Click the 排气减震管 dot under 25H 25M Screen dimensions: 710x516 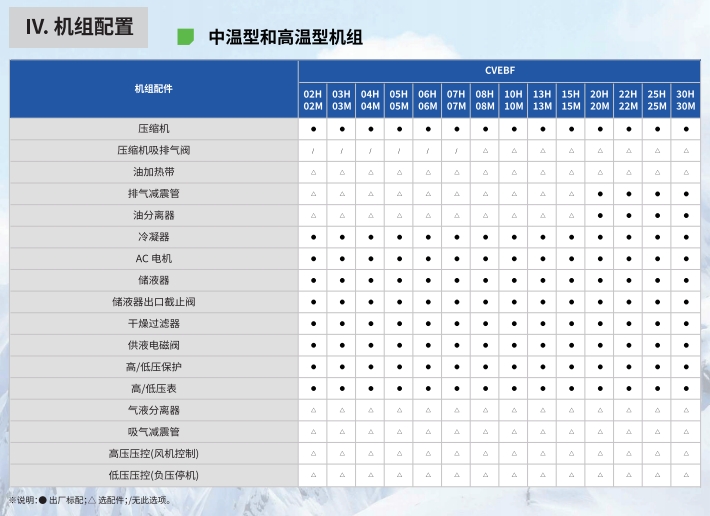(x=657, y=194)
